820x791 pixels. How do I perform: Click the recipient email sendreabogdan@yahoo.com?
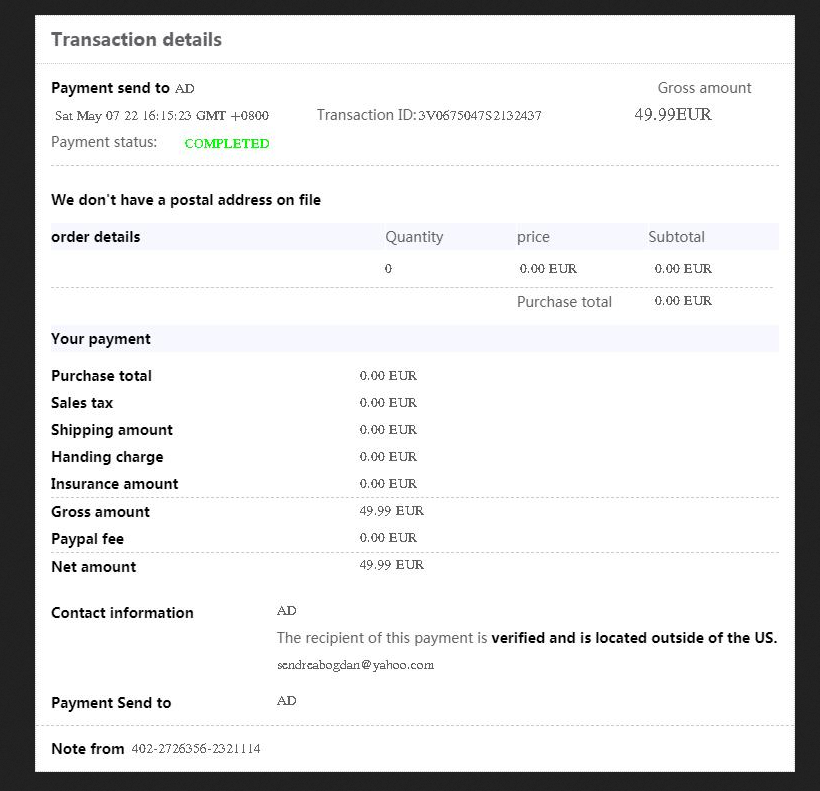point(355,665)
